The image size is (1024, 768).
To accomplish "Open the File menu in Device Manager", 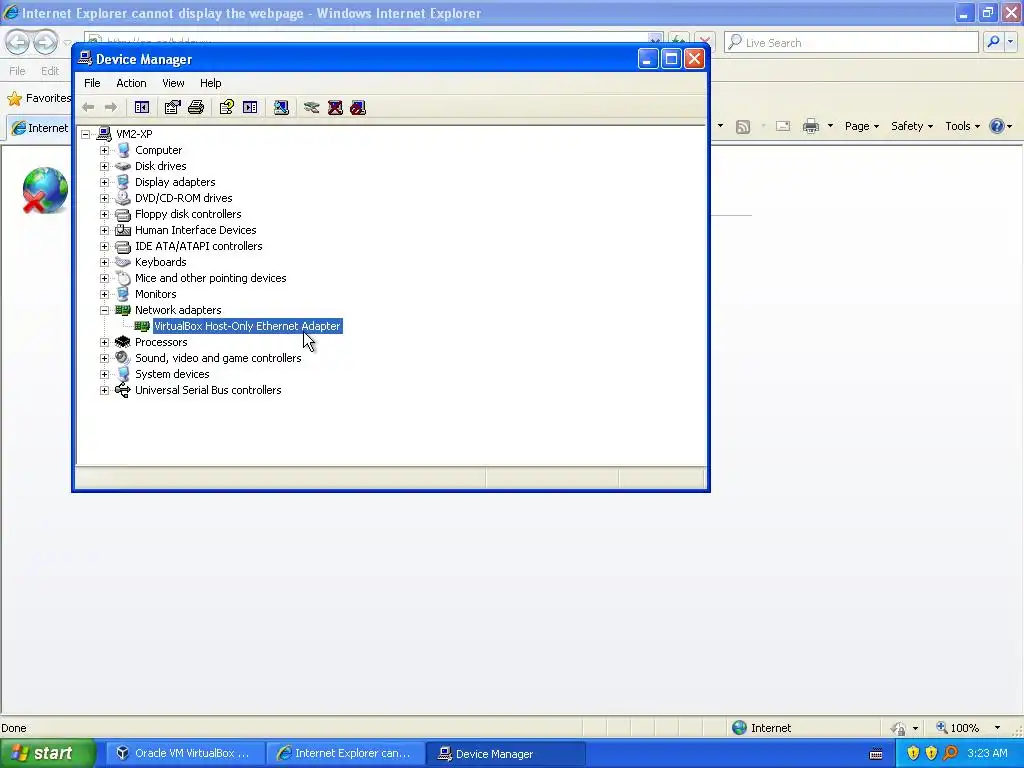I will click(92, 83).
